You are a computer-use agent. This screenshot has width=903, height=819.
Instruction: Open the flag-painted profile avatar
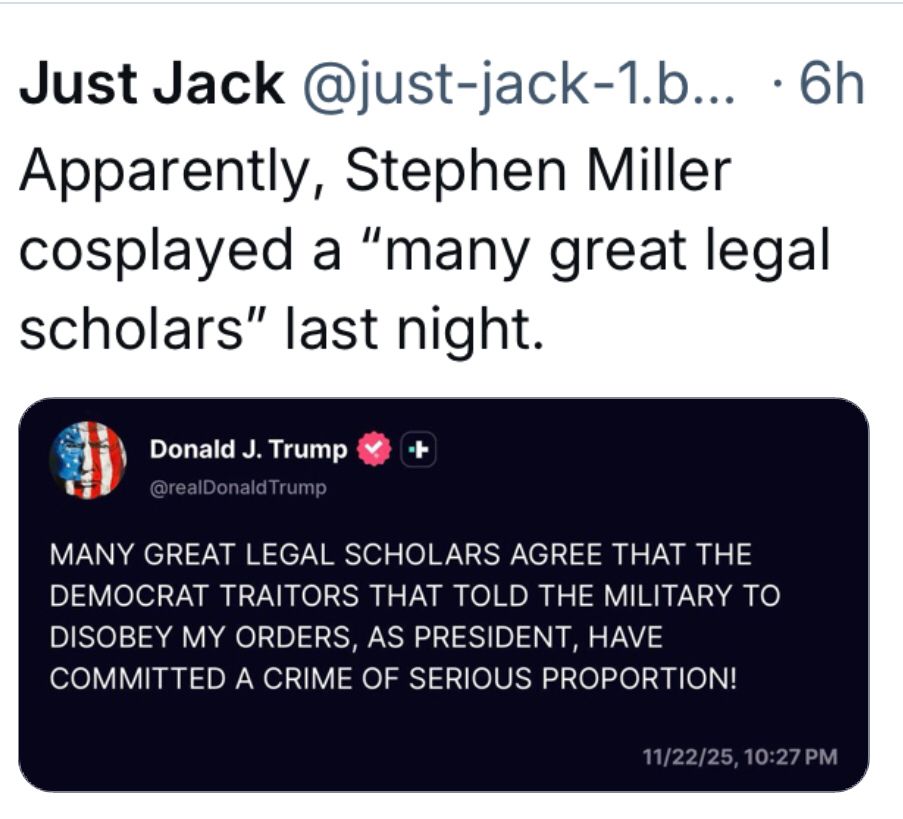tap(88, 460)
